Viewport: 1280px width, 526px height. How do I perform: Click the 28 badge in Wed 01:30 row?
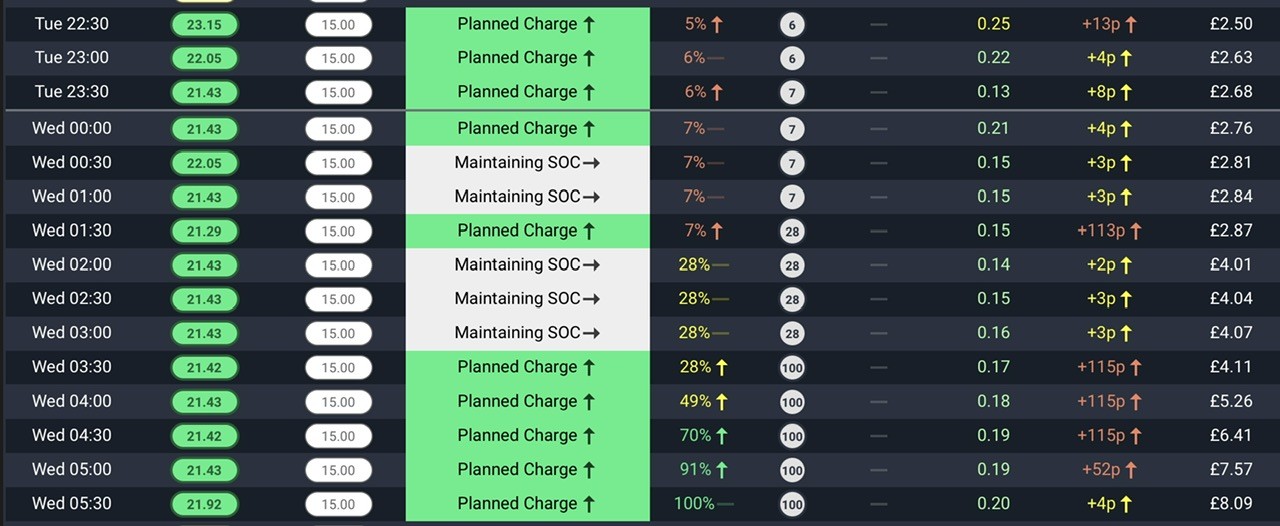coord(792,232)
